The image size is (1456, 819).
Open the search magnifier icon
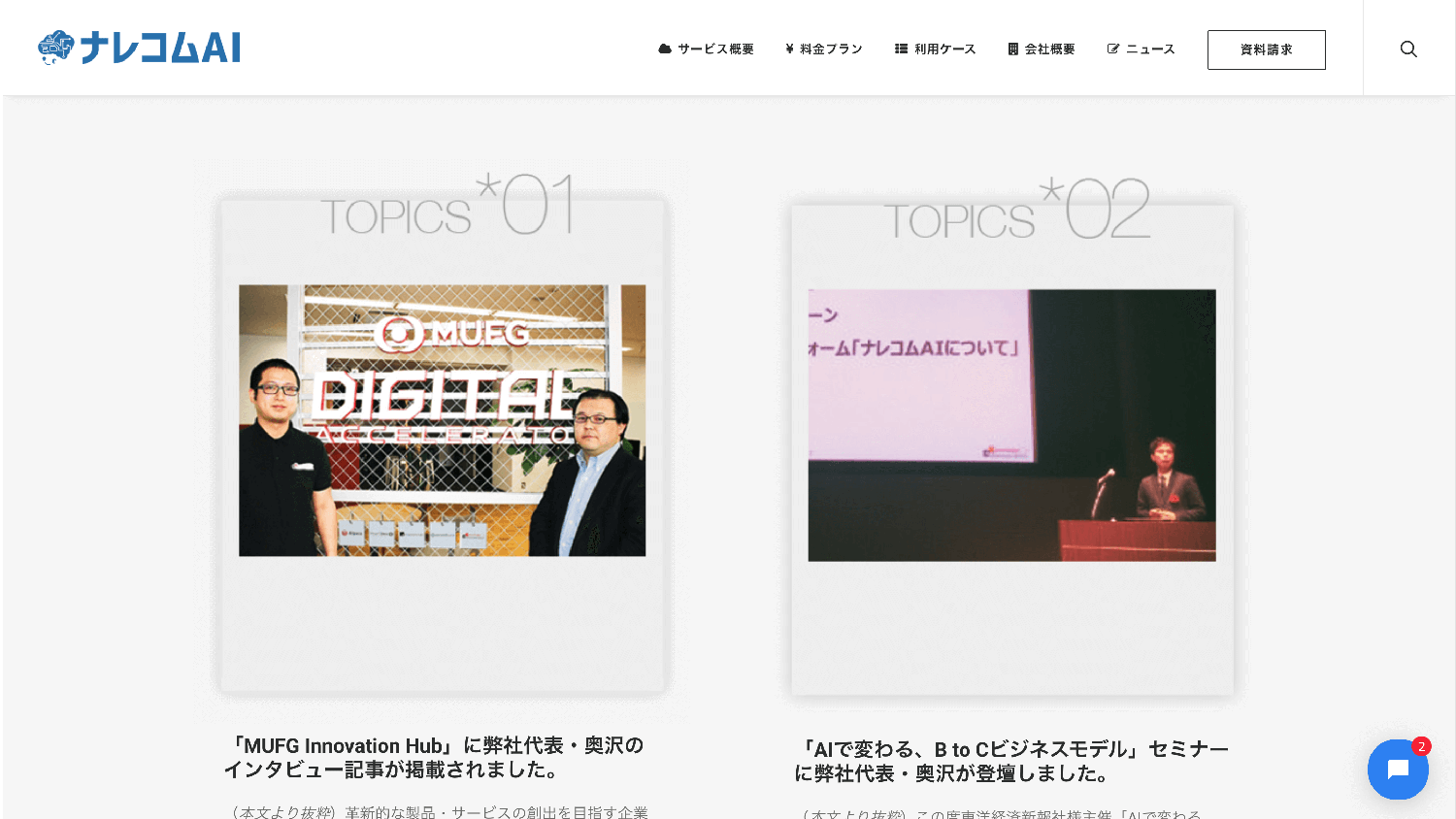pos(1408,49)
